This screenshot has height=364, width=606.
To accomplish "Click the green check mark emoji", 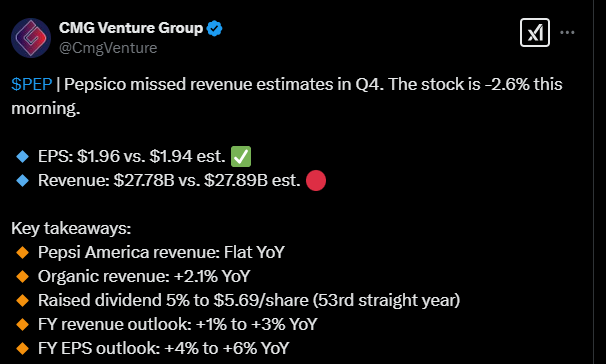I will 241,156.
